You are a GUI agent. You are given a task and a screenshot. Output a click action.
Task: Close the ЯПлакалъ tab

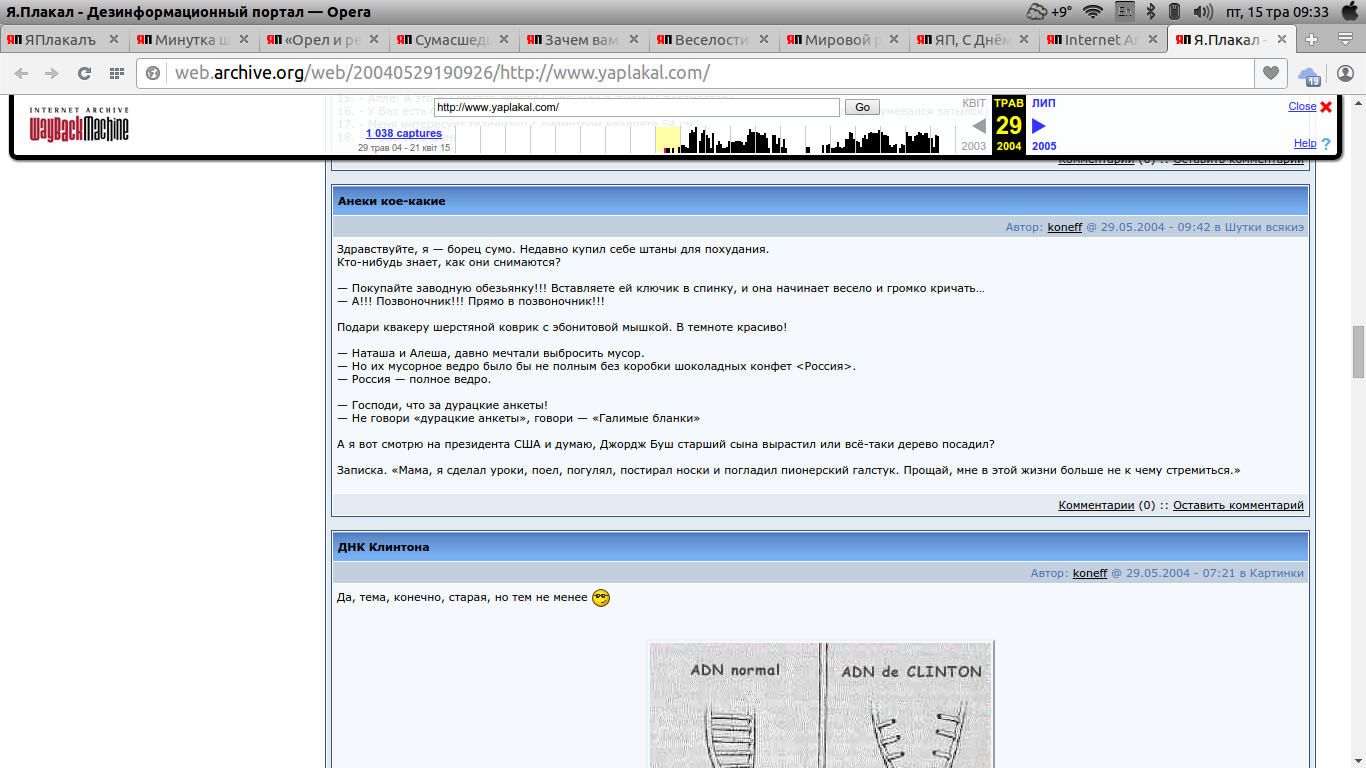point(114,40)
